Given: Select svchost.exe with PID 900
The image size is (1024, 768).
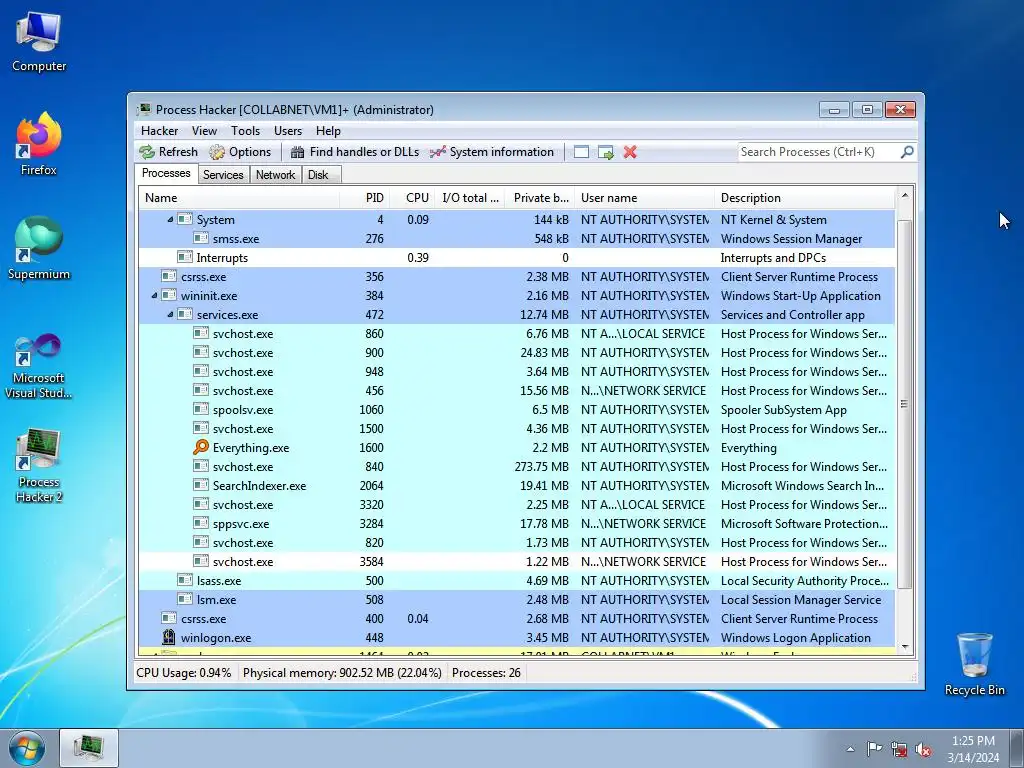Looking at the screenshot, I should point(517,353).
